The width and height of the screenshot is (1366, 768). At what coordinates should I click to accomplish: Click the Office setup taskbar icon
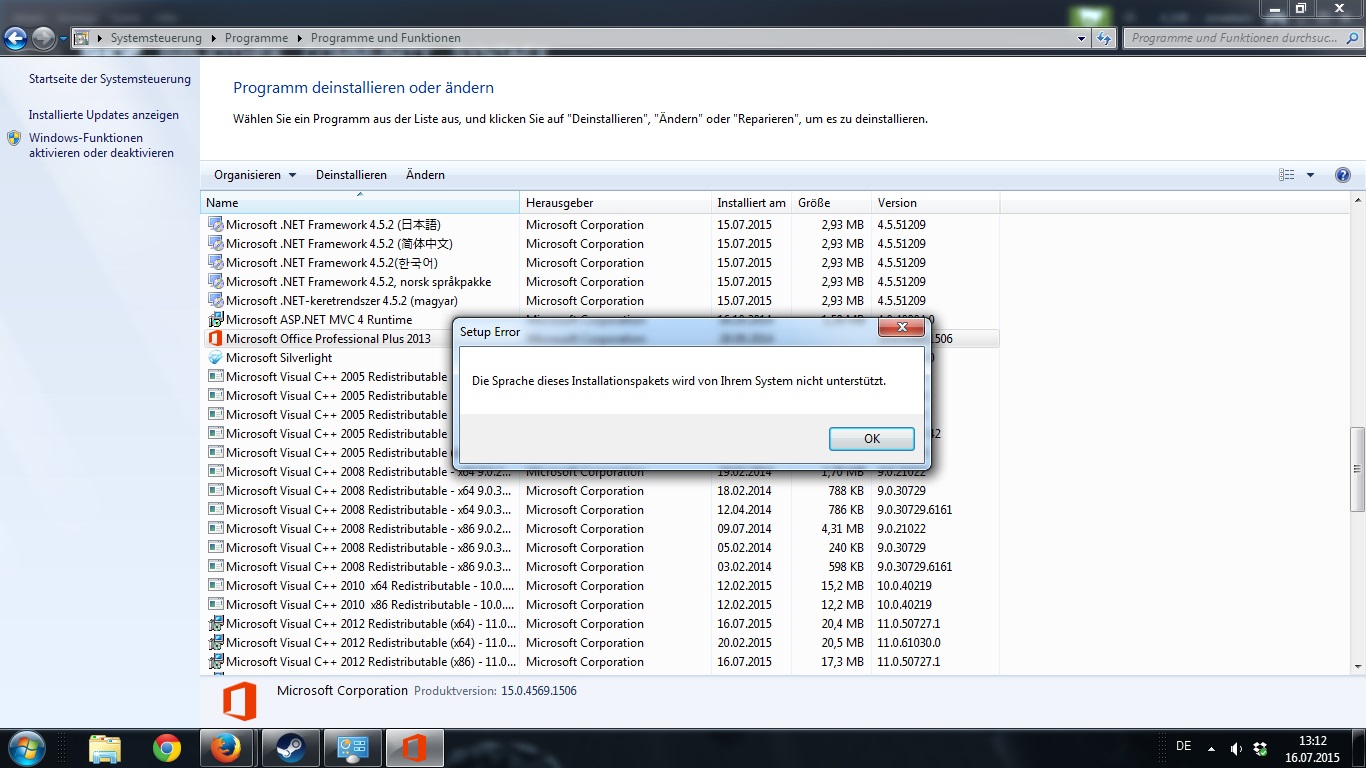click(x=414, y=748)
